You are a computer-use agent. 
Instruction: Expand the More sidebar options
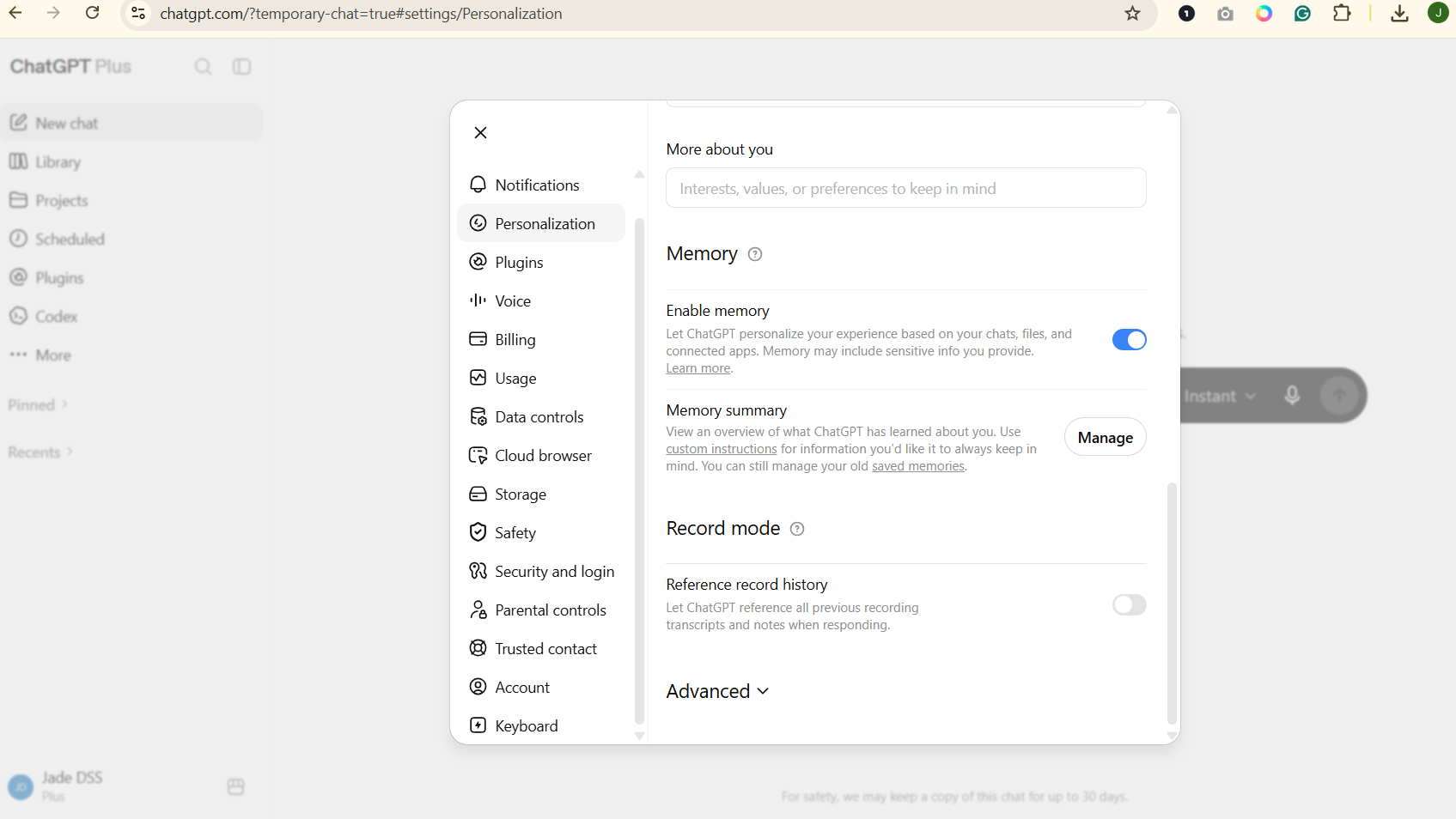[x=132, y=355]
